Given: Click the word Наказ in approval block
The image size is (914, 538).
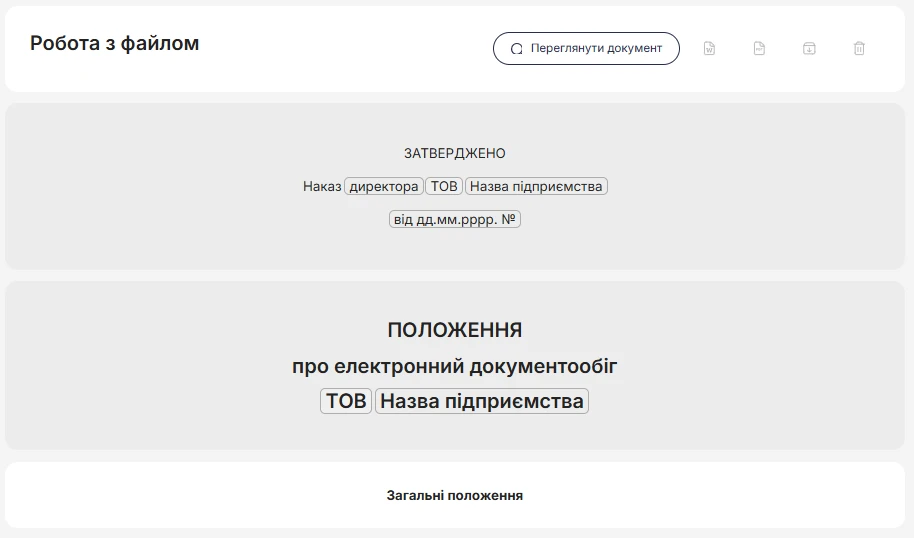Looking at the screenshot, I should coord(322,187).
